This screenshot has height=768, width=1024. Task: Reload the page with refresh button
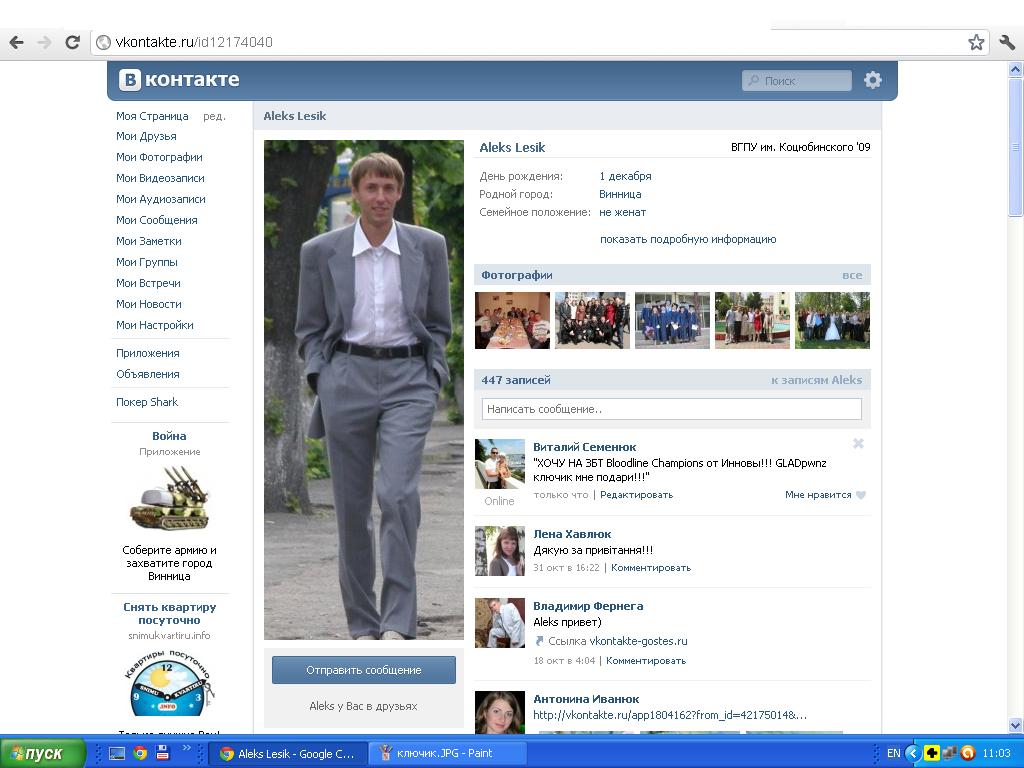coord(72,42)
